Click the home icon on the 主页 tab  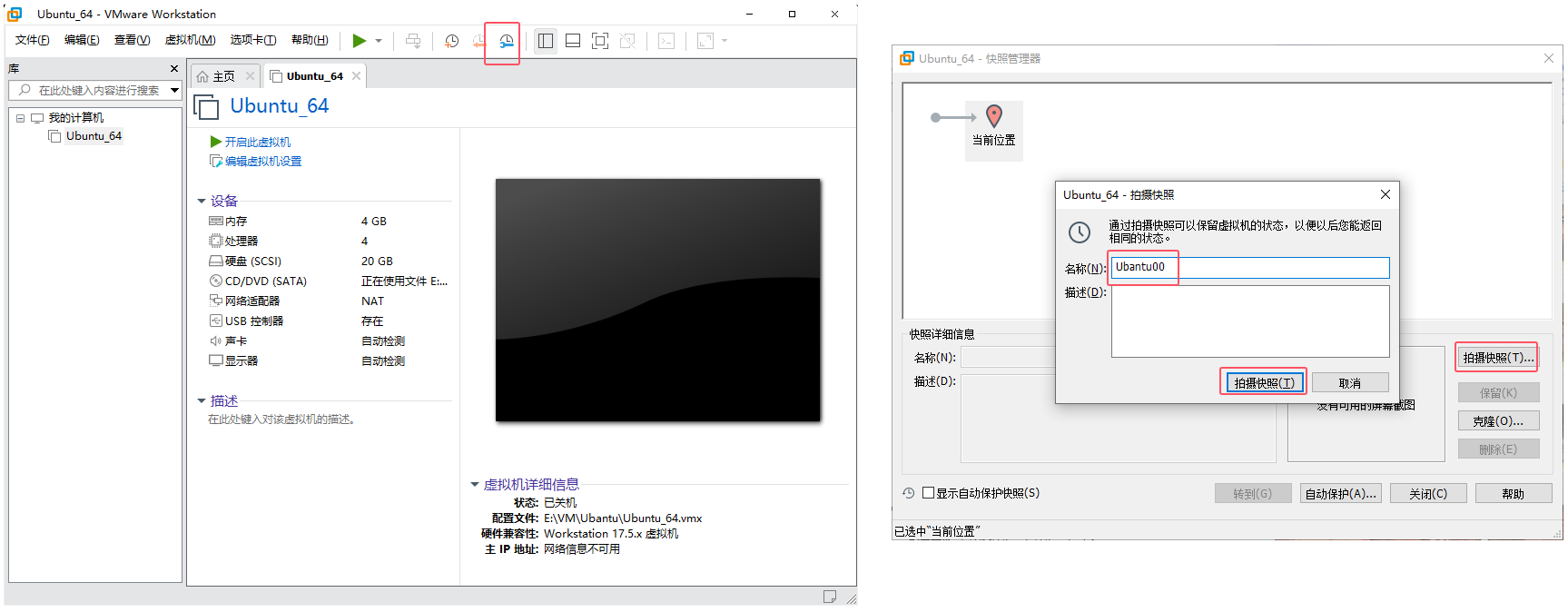(202, 76)
